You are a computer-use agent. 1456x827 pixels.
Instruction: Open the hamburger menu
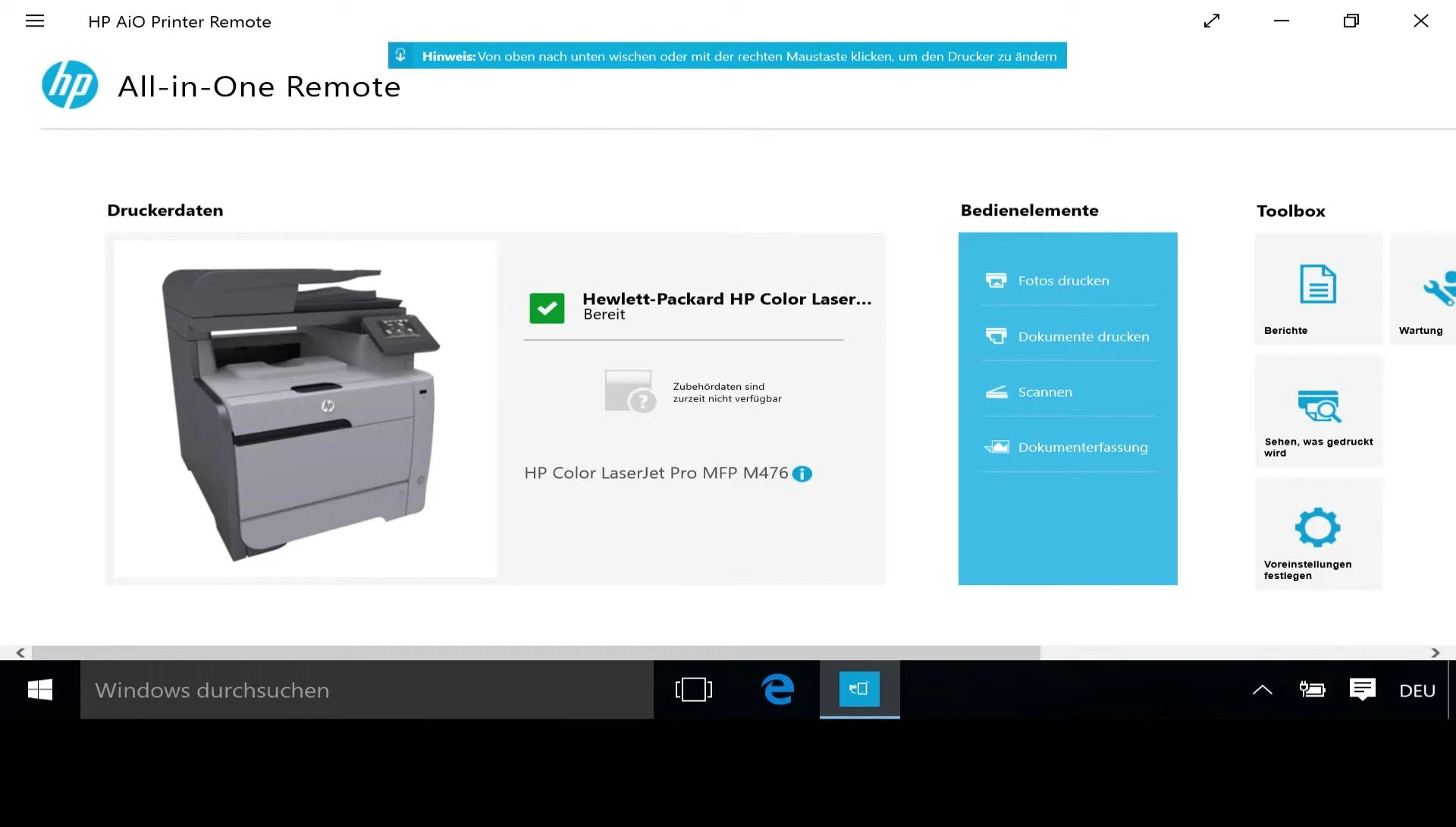[35, 21]
